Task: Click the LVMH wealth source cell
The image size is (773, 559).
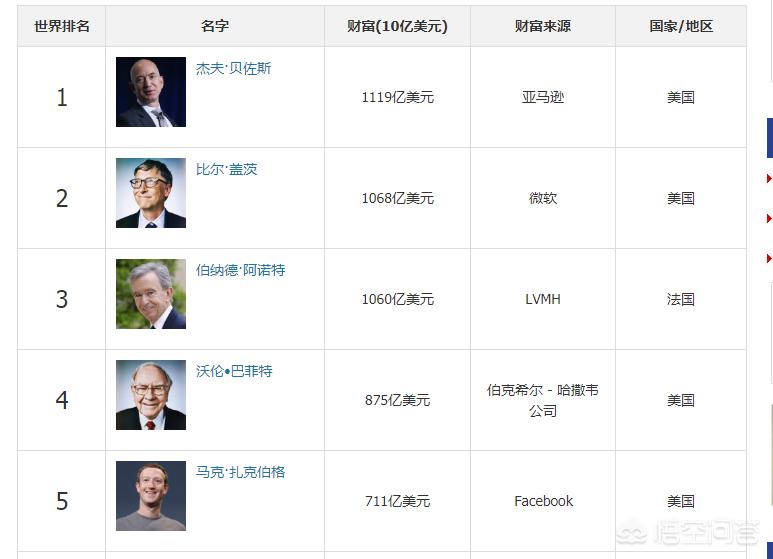Action: 543,299
